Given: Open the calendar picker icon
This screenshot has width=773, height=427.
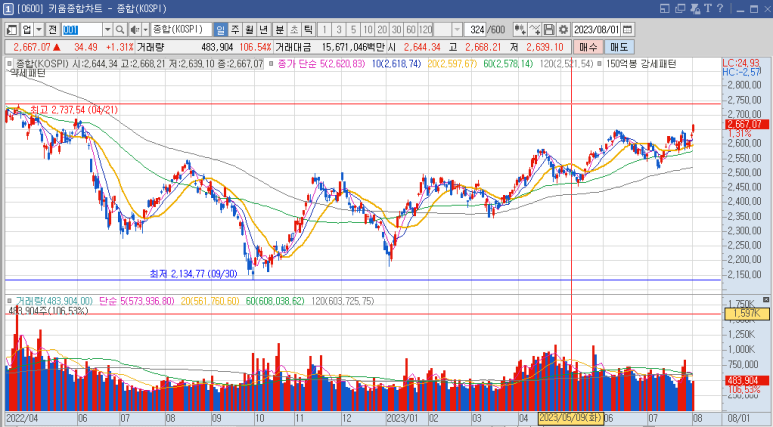Looking at the screenshot, I should (628, 30).
